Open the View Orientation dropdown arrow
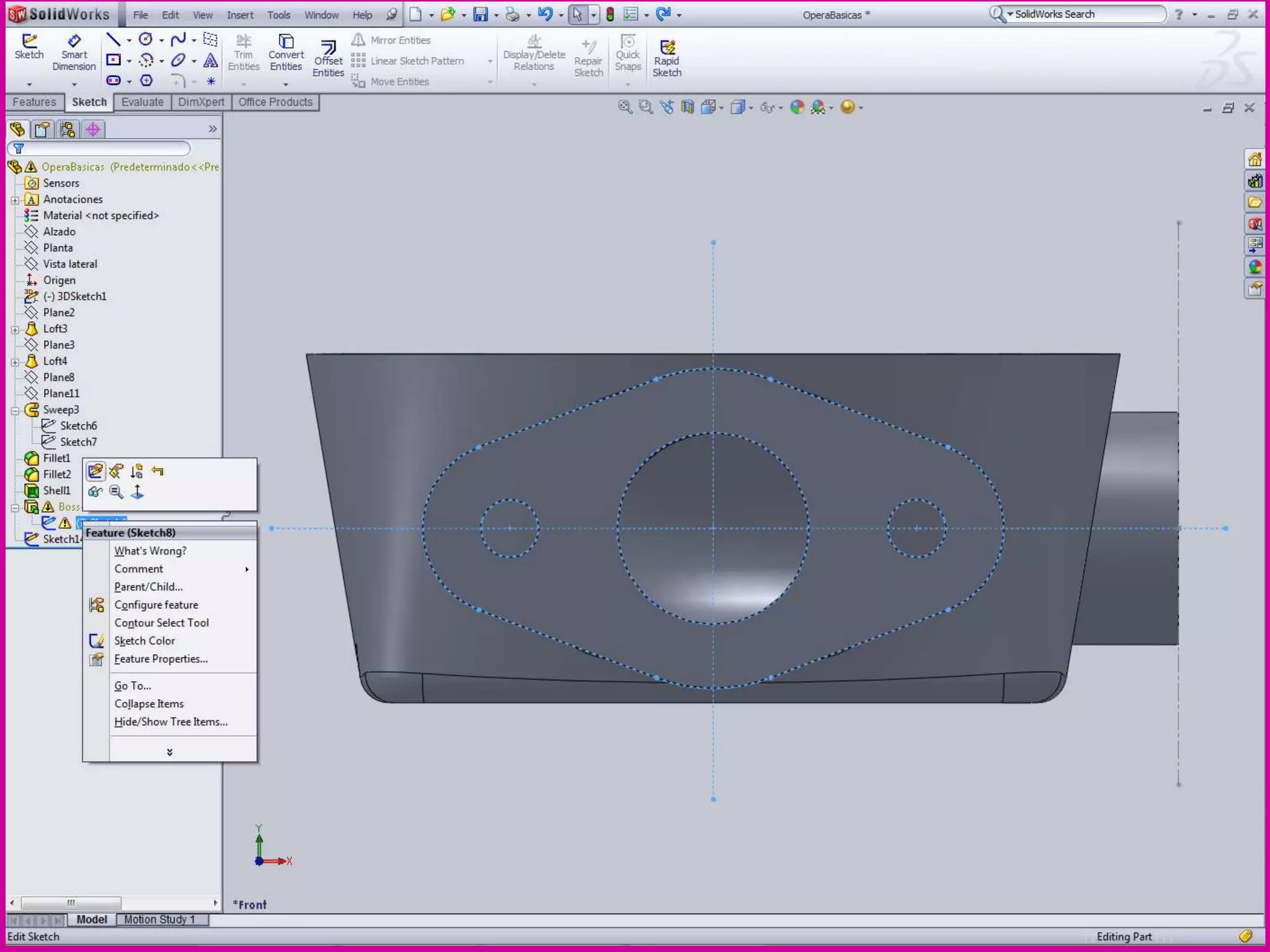 (x=721, y=108)
